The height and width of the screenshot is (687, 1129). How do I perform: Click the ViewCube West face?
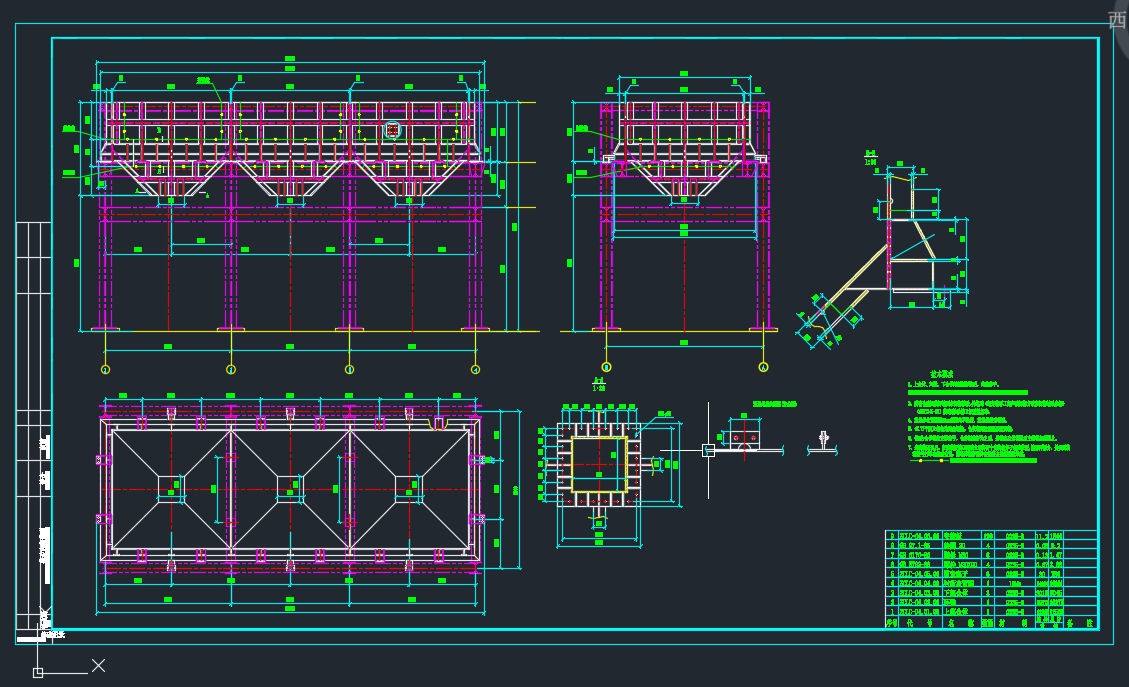click(x=1117, y=19)
